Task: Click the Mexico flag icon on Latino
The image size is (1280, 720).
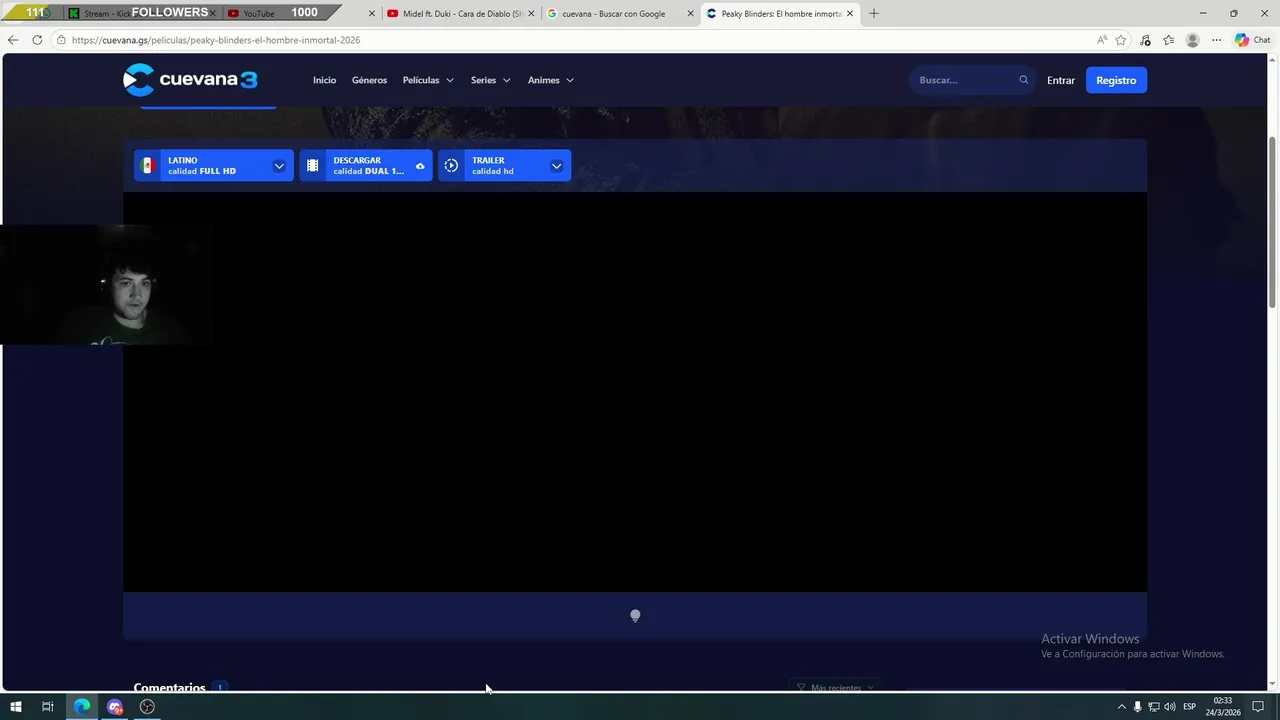Action: point(148,166)
